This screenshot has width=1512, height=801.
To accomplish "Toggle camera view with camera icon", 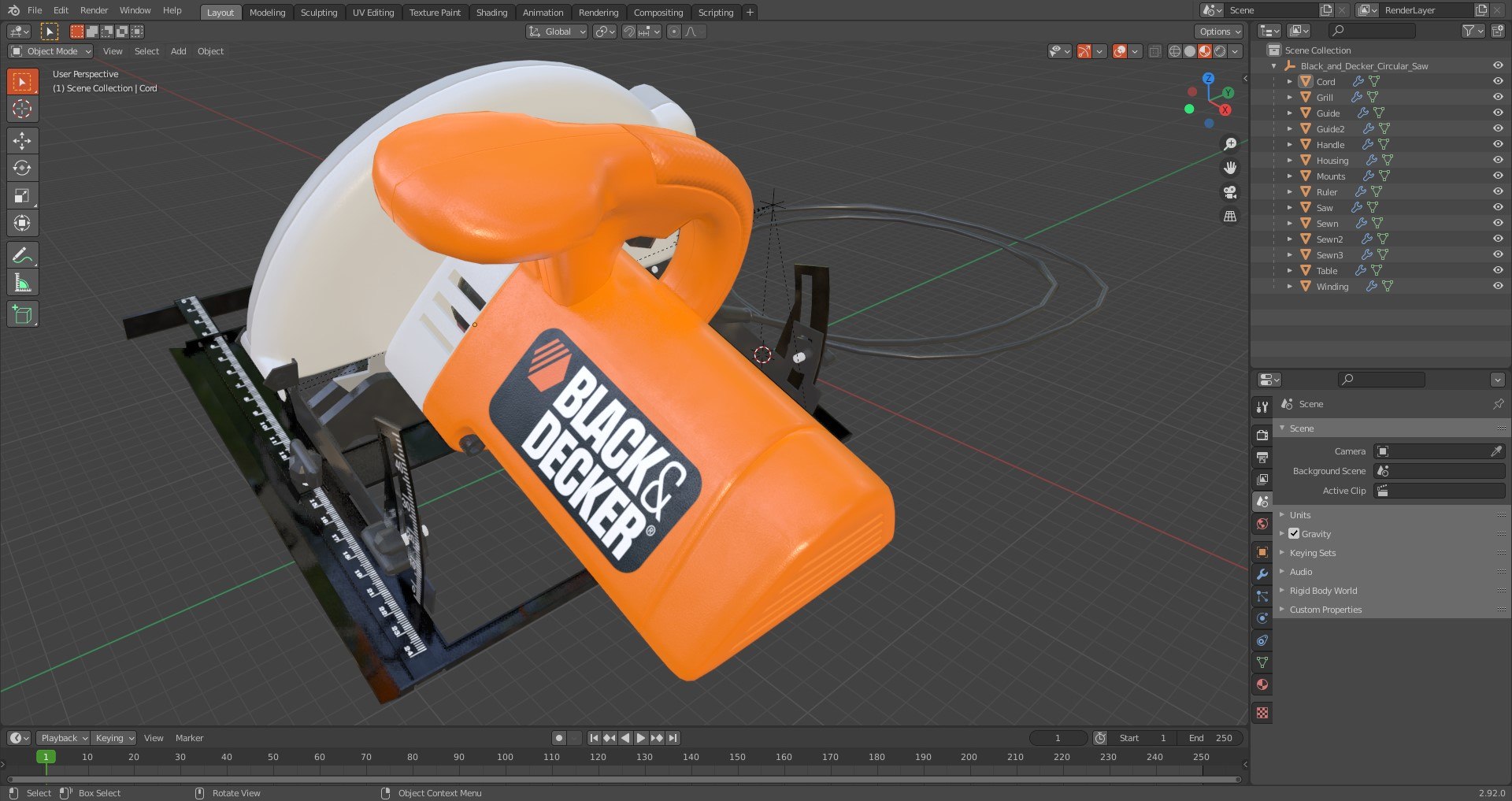I will coord(1230,192).
